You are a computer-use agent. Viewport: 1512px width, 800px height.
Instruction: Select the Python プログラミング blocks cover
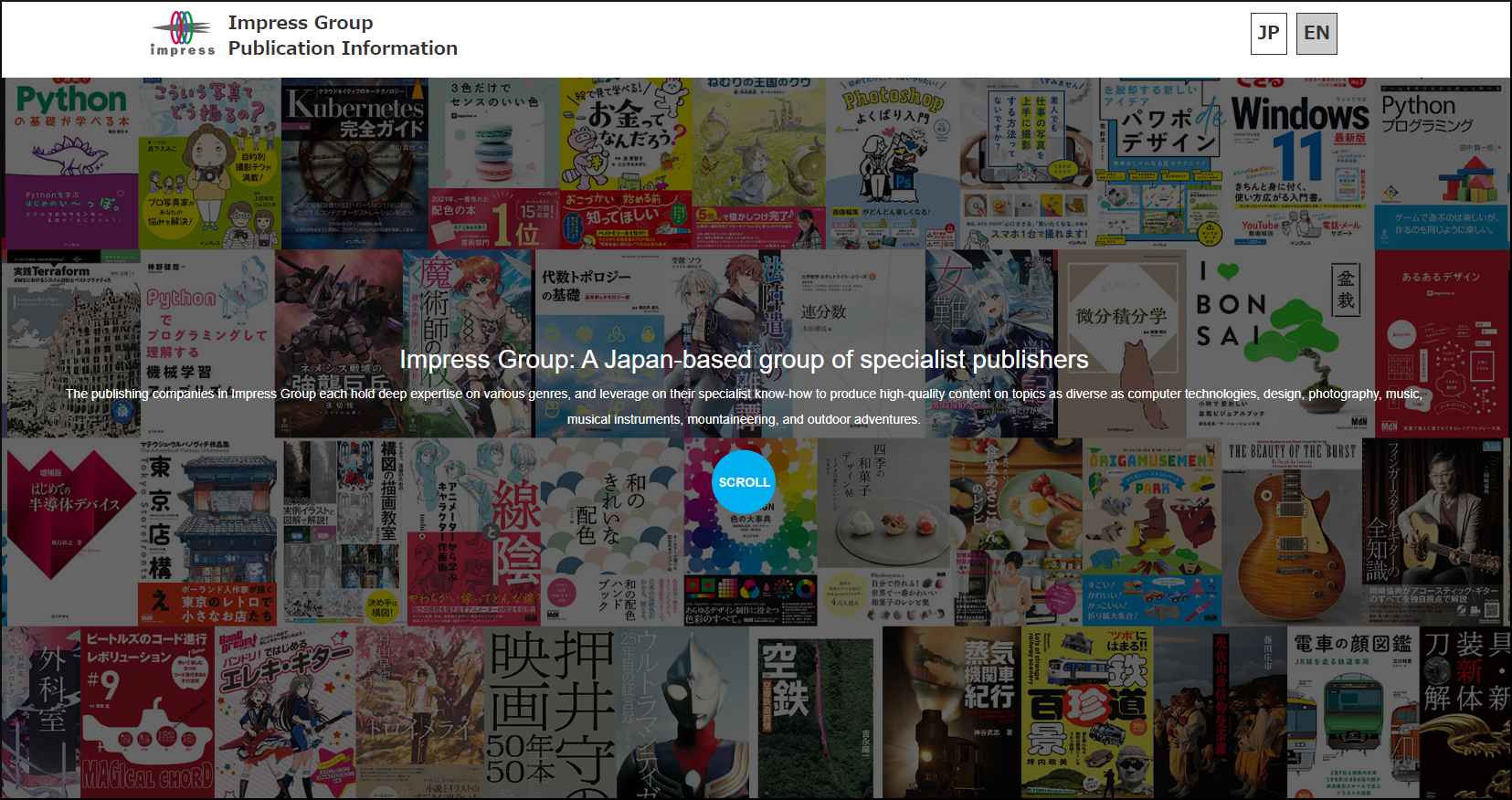pyautogui.click(x=1440, y=163)
